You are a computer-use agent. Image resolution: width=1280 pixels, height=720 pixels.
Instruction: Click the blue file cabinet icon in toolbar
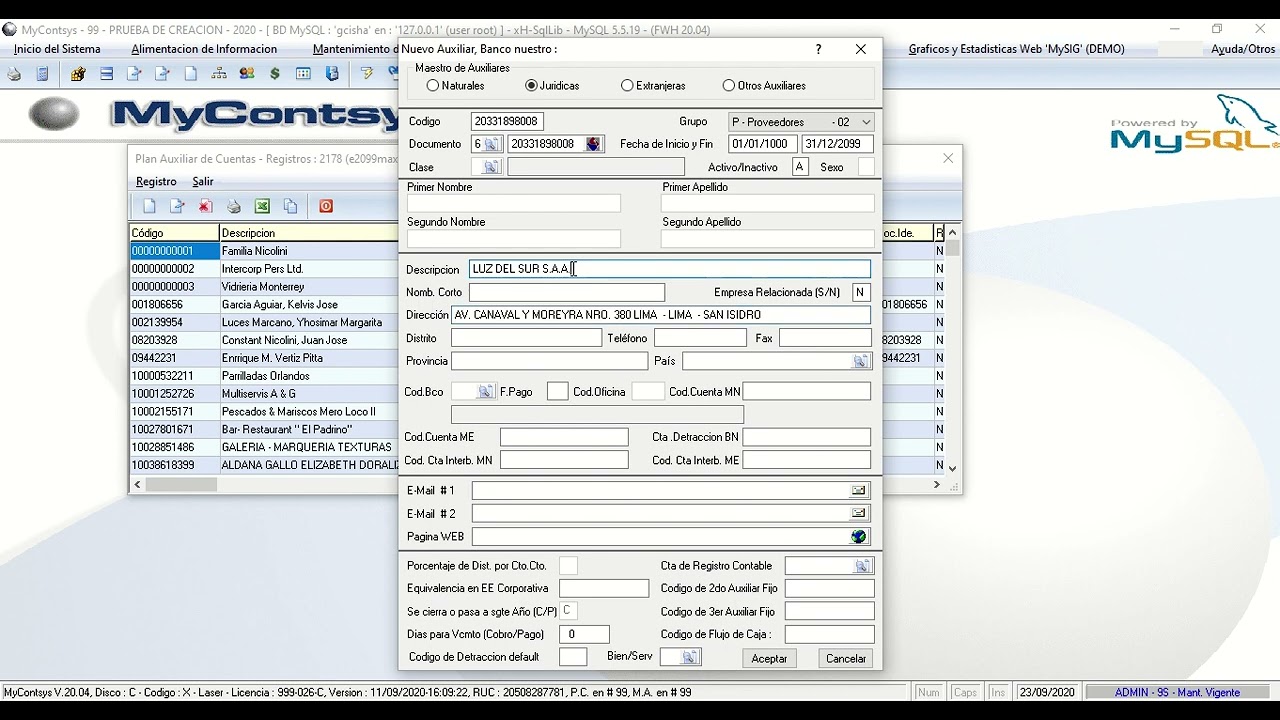[332, 74]
